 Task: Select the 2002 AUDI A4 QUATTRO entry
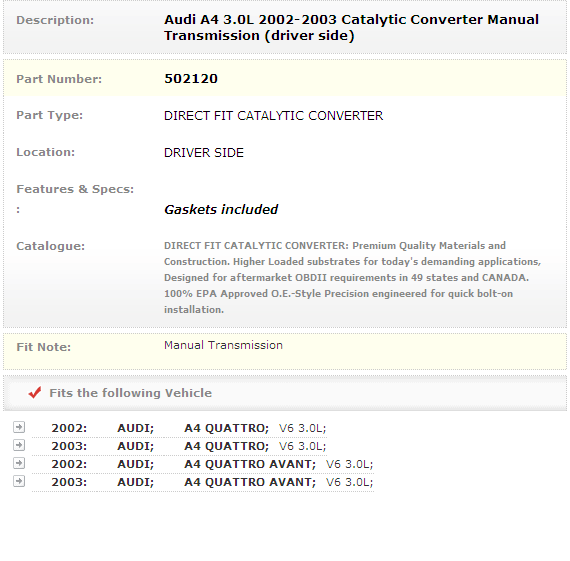click(179, 428)
